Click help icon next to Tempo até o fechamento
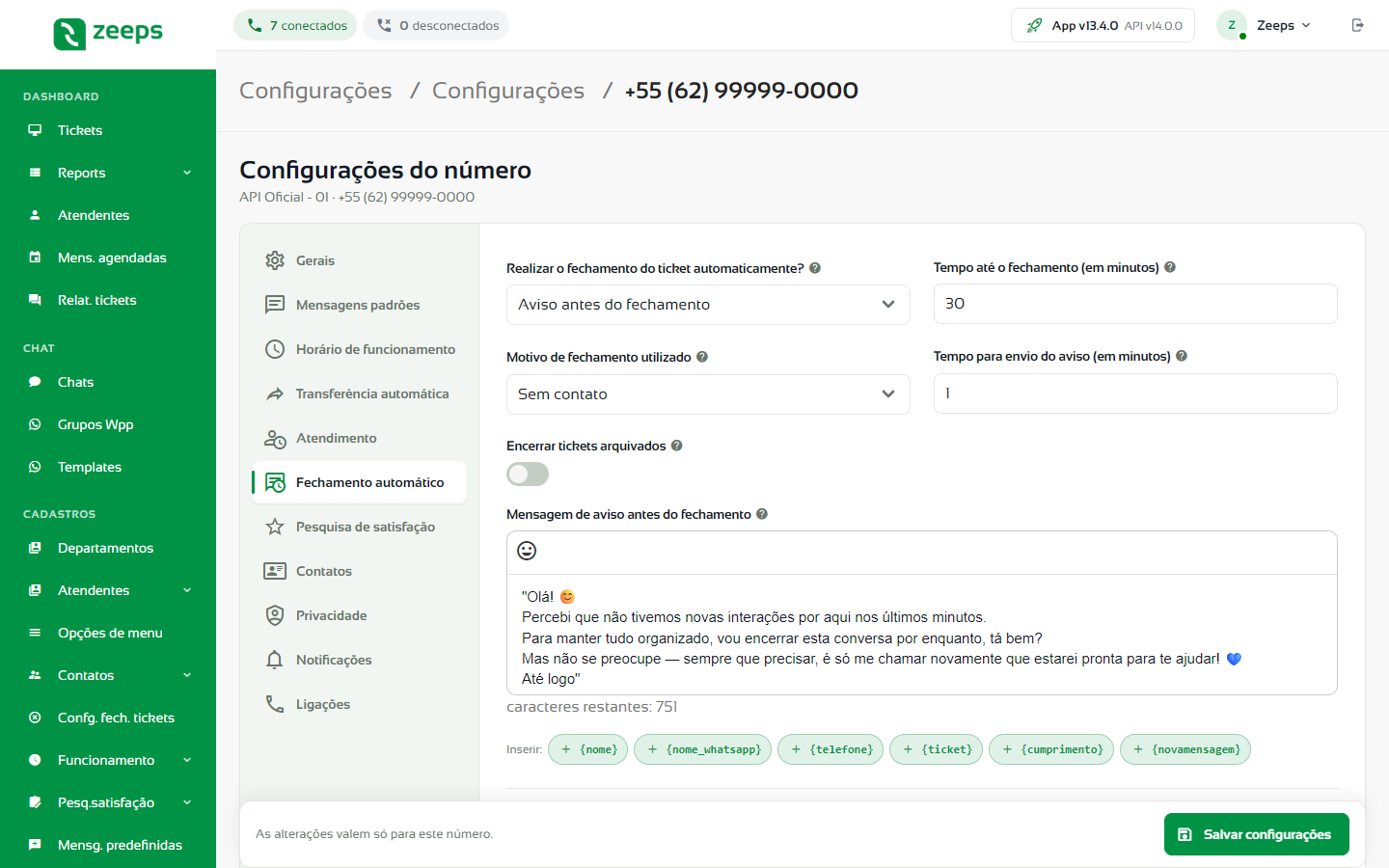 [x=1170, y=267]
